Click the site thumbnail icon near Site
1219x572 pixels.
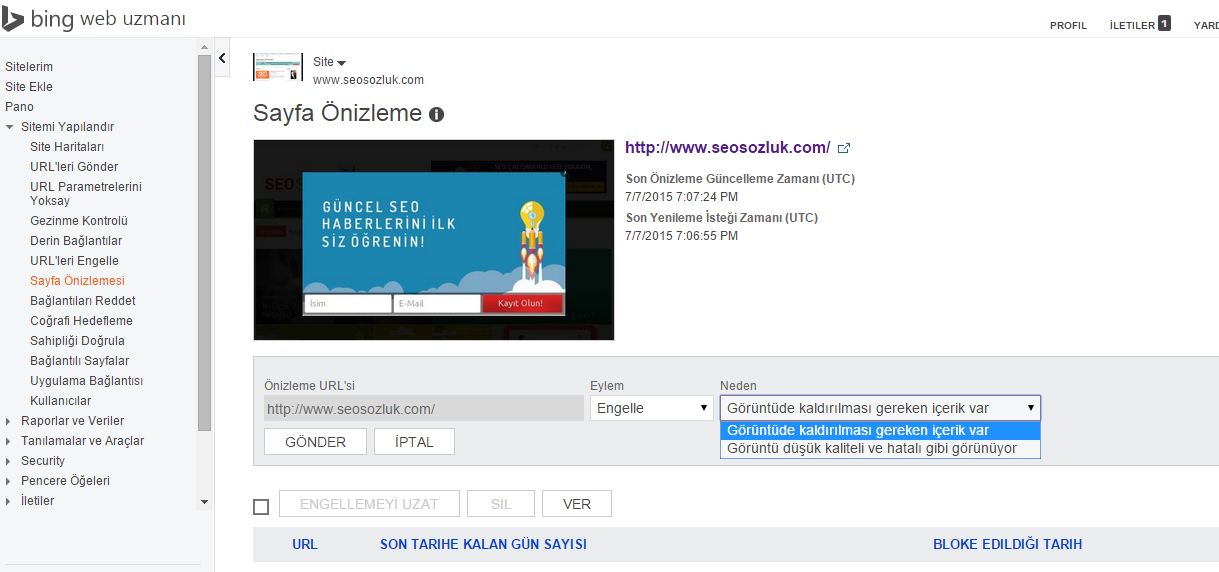click(278, 67)
